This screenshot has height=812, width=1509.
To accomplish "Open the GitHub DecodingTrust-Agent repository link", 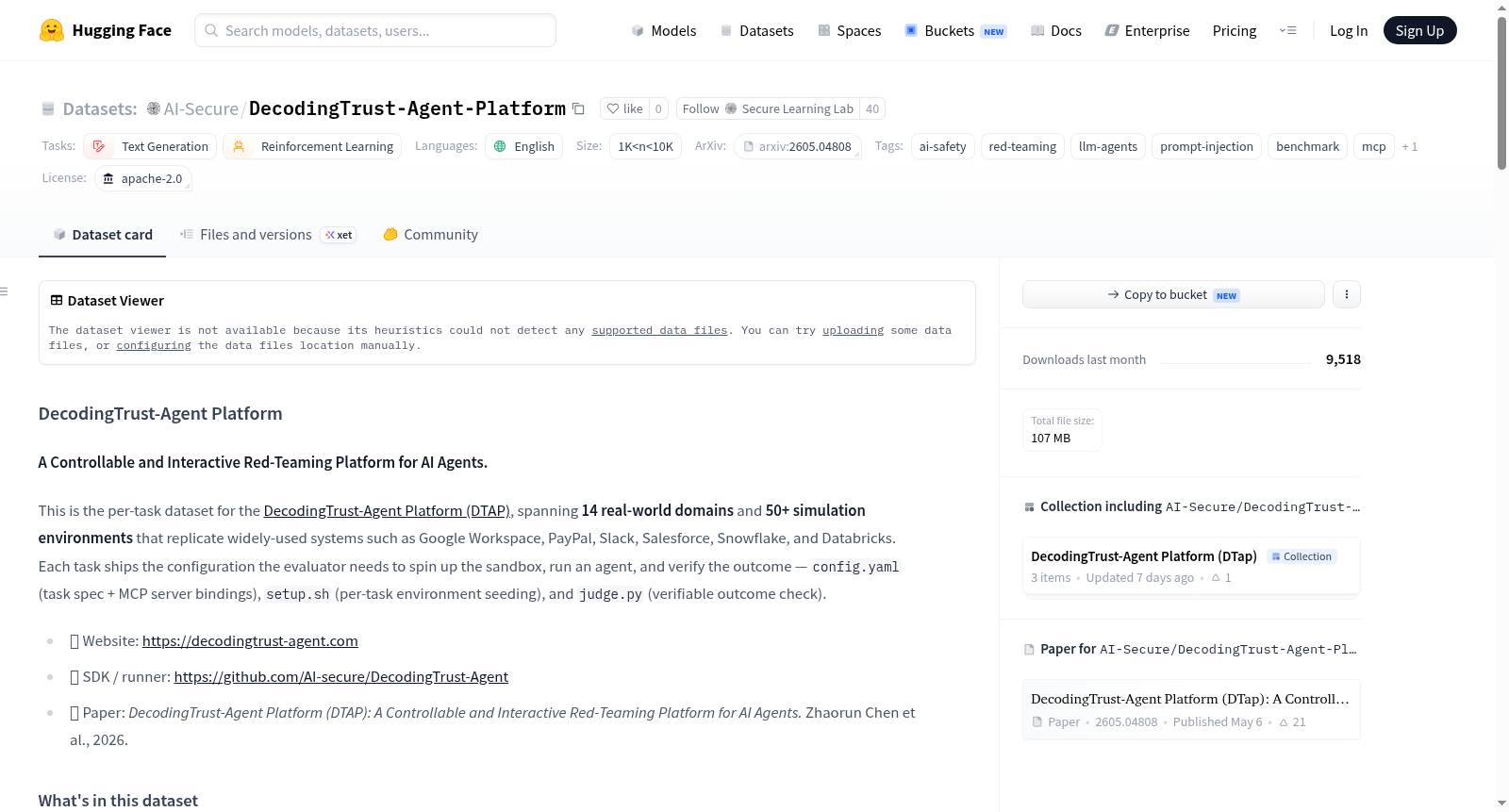I will click(x=341, y=677).
